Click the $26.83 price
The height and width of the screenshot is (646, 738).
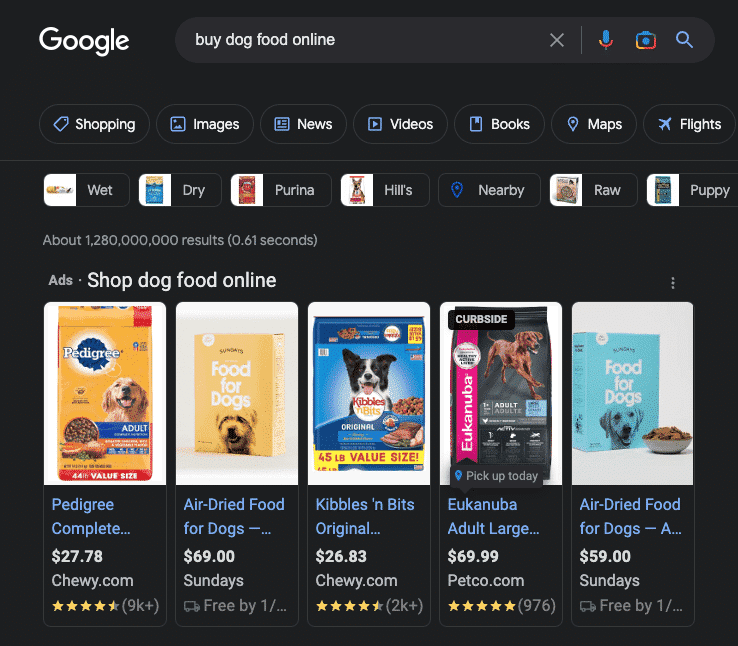(x=341, y=556)
